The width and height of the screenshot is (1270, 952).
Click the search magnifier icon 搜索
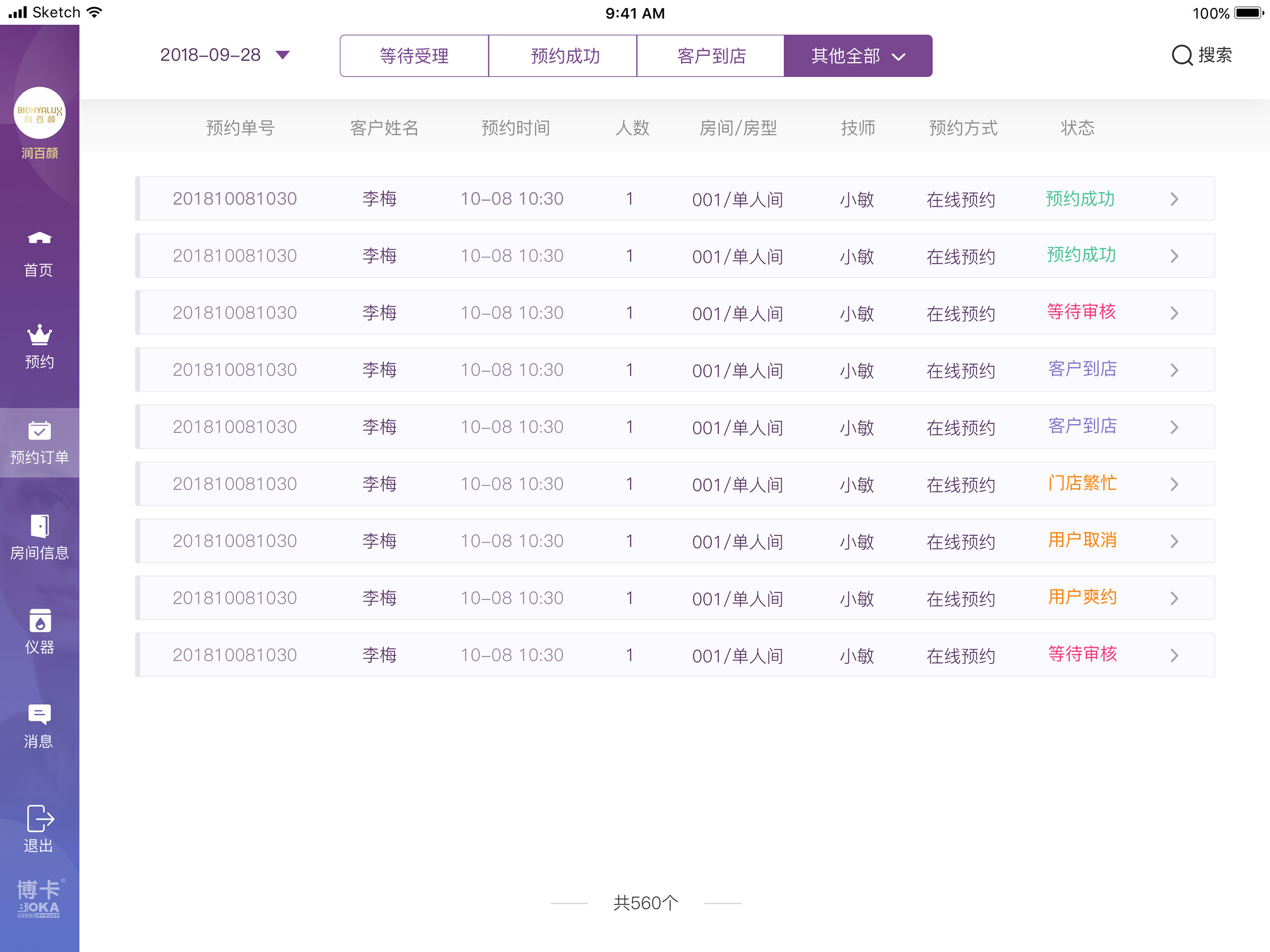coord(1182,56)
